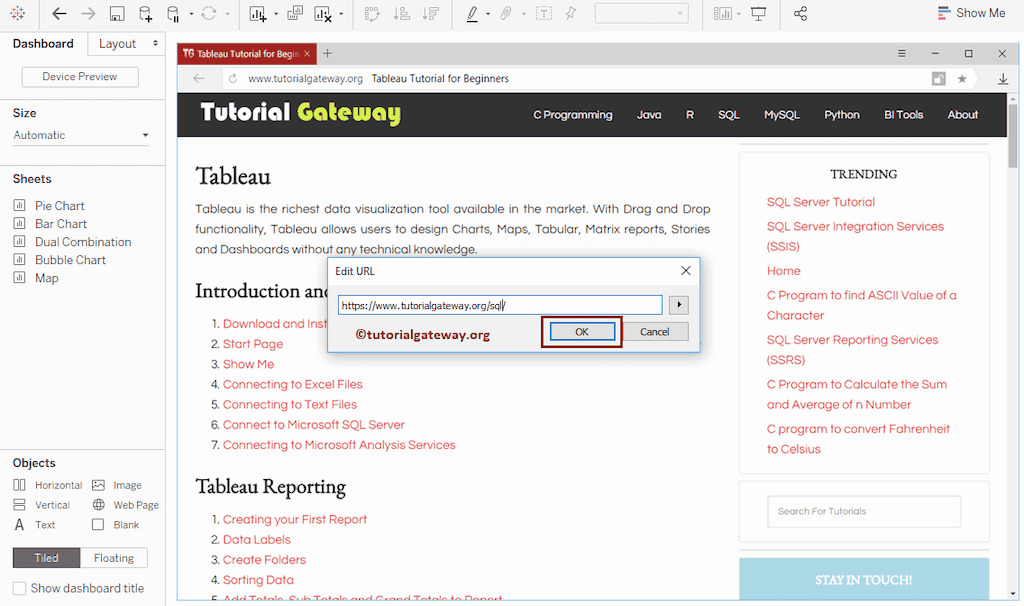Click the Highlight pen icon
The height and width of the screenshot is (606, 1024).
(472, 14)
